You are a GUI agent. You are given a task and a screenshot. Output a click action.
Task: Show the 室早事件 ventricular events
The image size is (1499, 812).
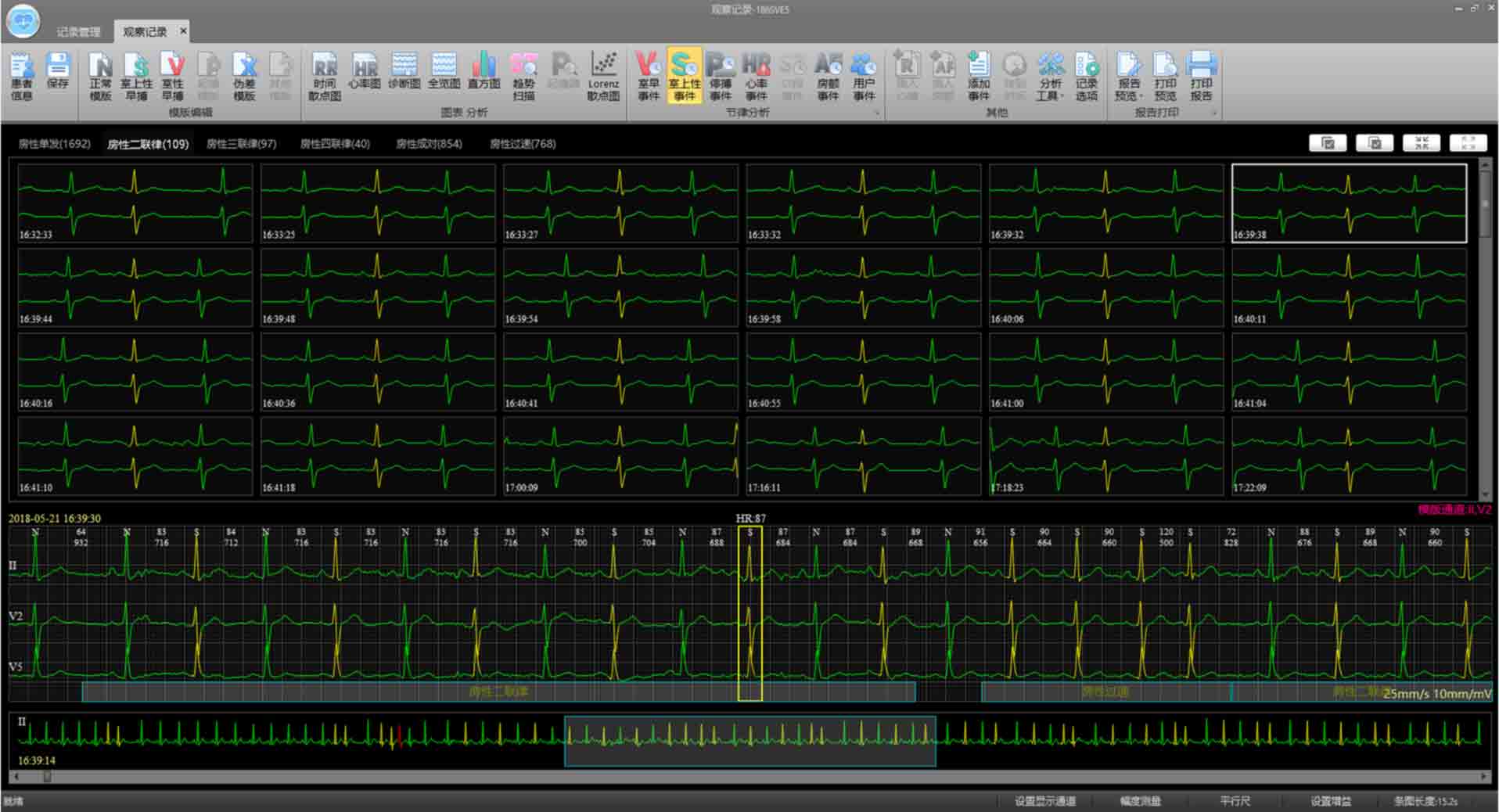649,76
